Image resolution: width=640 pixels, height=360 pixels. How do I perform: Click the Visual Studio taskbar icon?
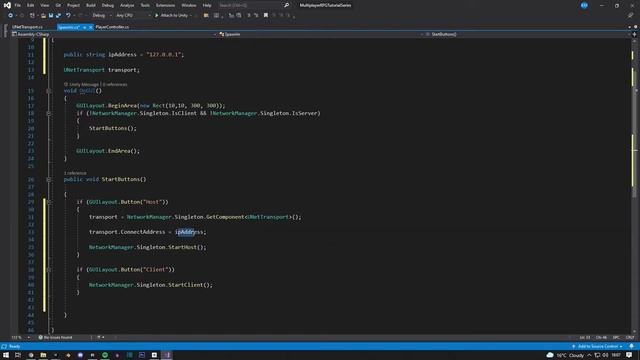click(167, 355)
